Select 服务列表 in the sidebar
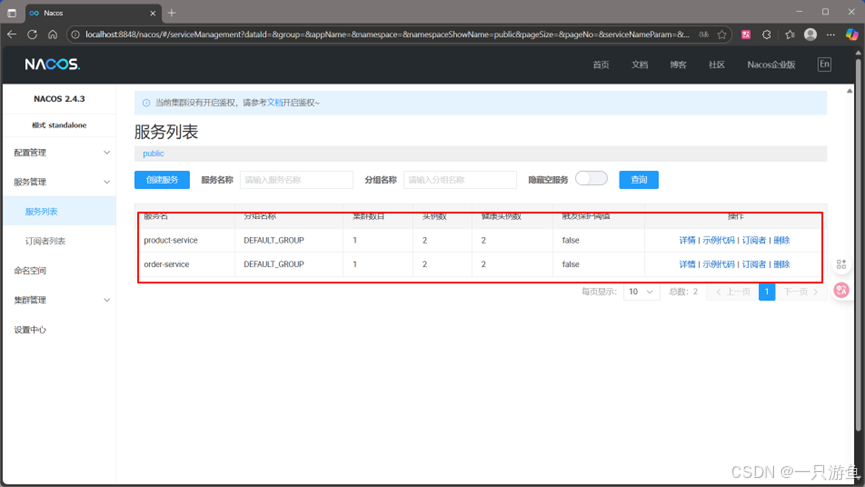865x487 pixels. pyautogui.click(x=60, y=211)
